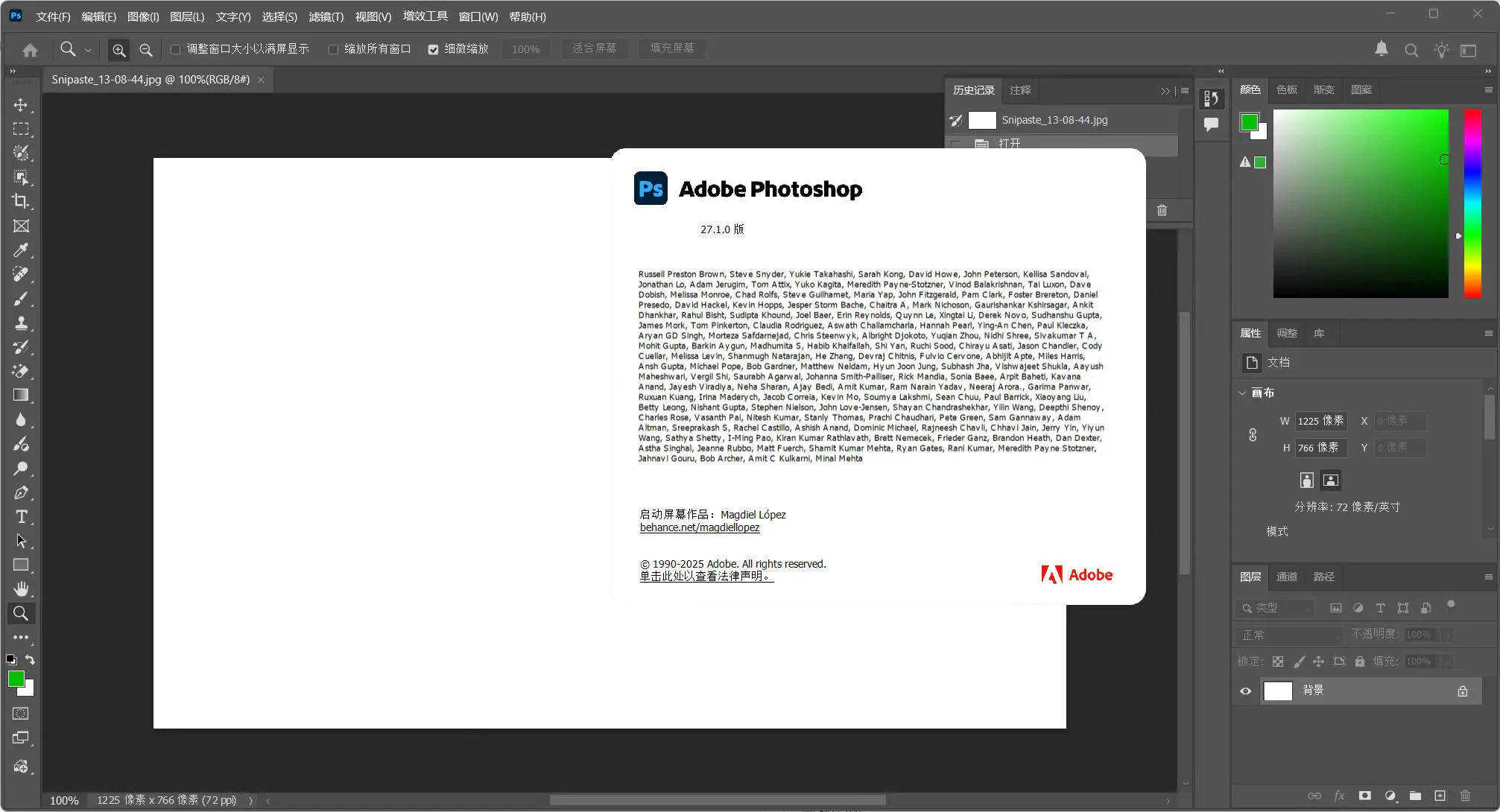The height and width of the screenshot is (812, 1500).
Task: Select the Type tool
Action: [21, 516]
